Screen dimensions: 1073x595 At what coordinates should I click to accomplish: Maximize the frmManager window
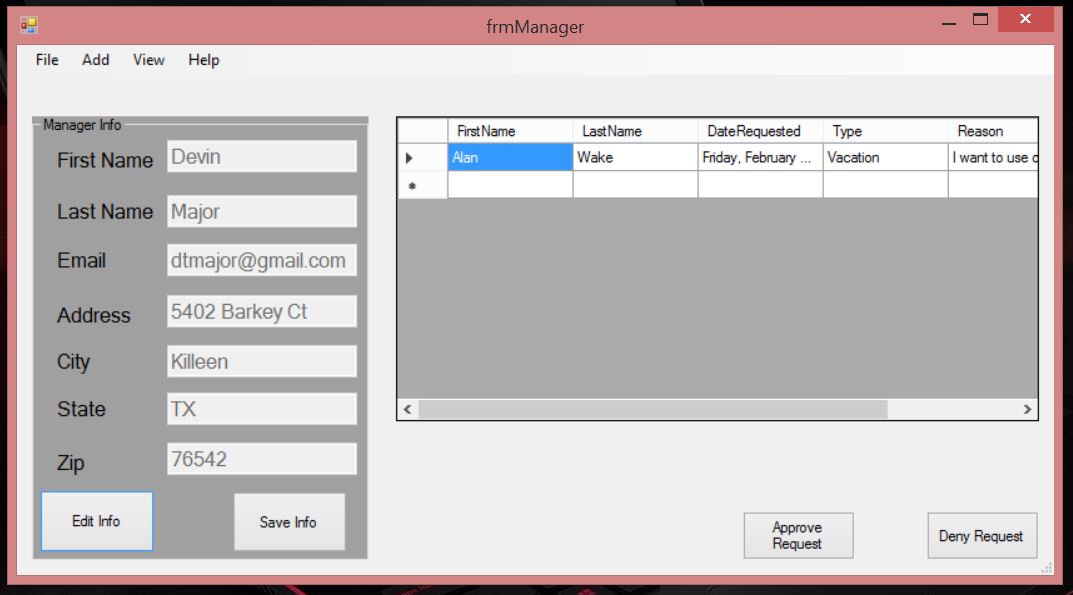point(980,20)
